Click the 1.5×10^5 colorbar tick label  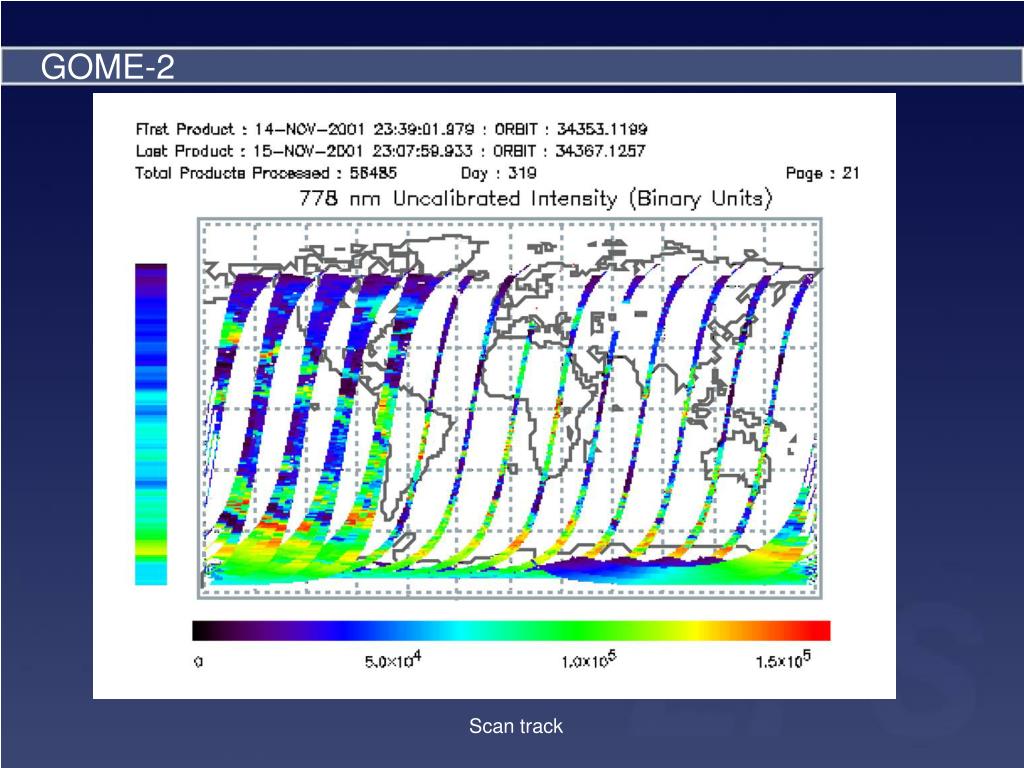click(783, 660)
